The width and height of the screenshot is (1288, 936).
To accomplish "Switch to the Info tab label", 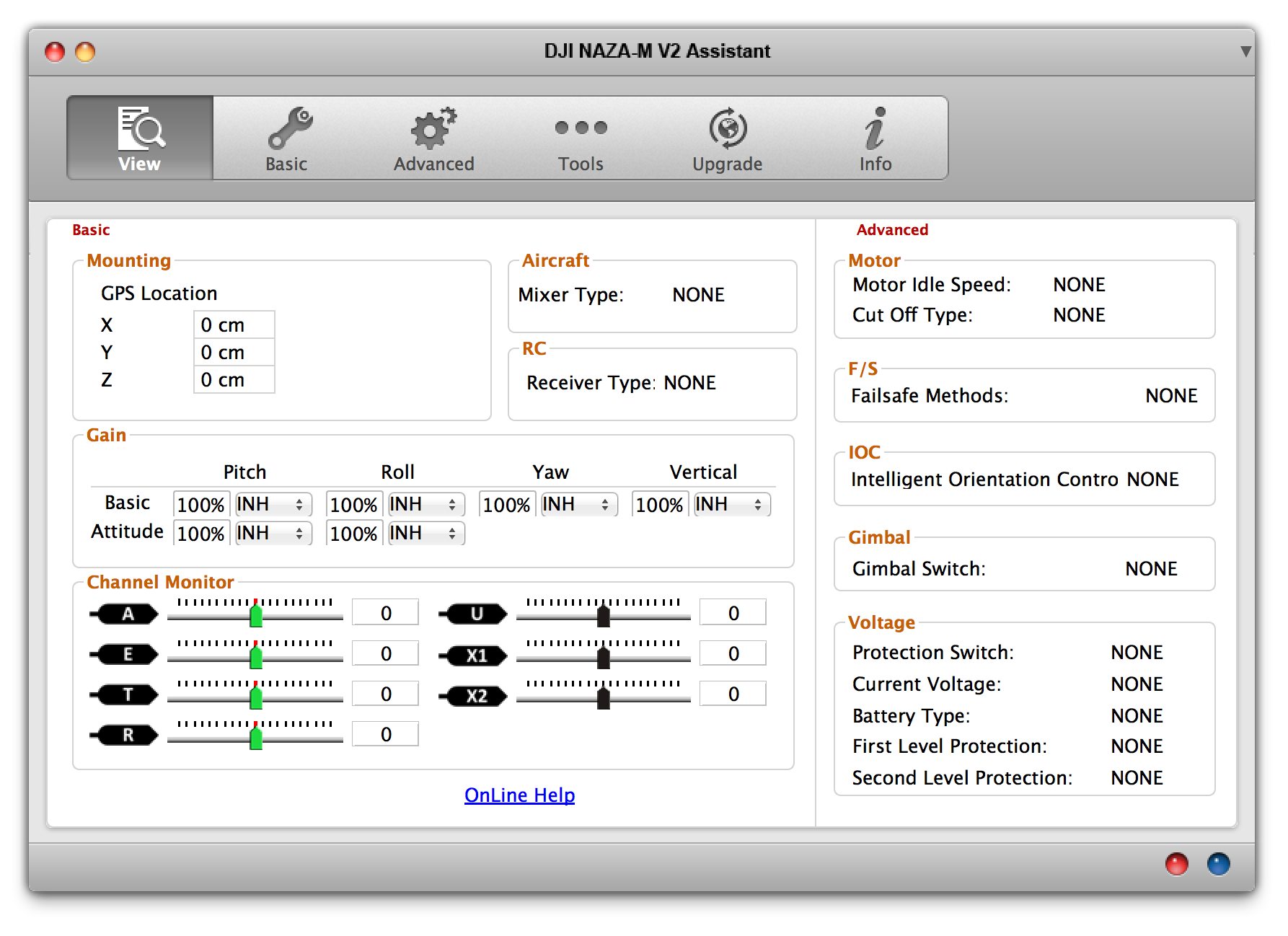I will (x=875, y=164).
